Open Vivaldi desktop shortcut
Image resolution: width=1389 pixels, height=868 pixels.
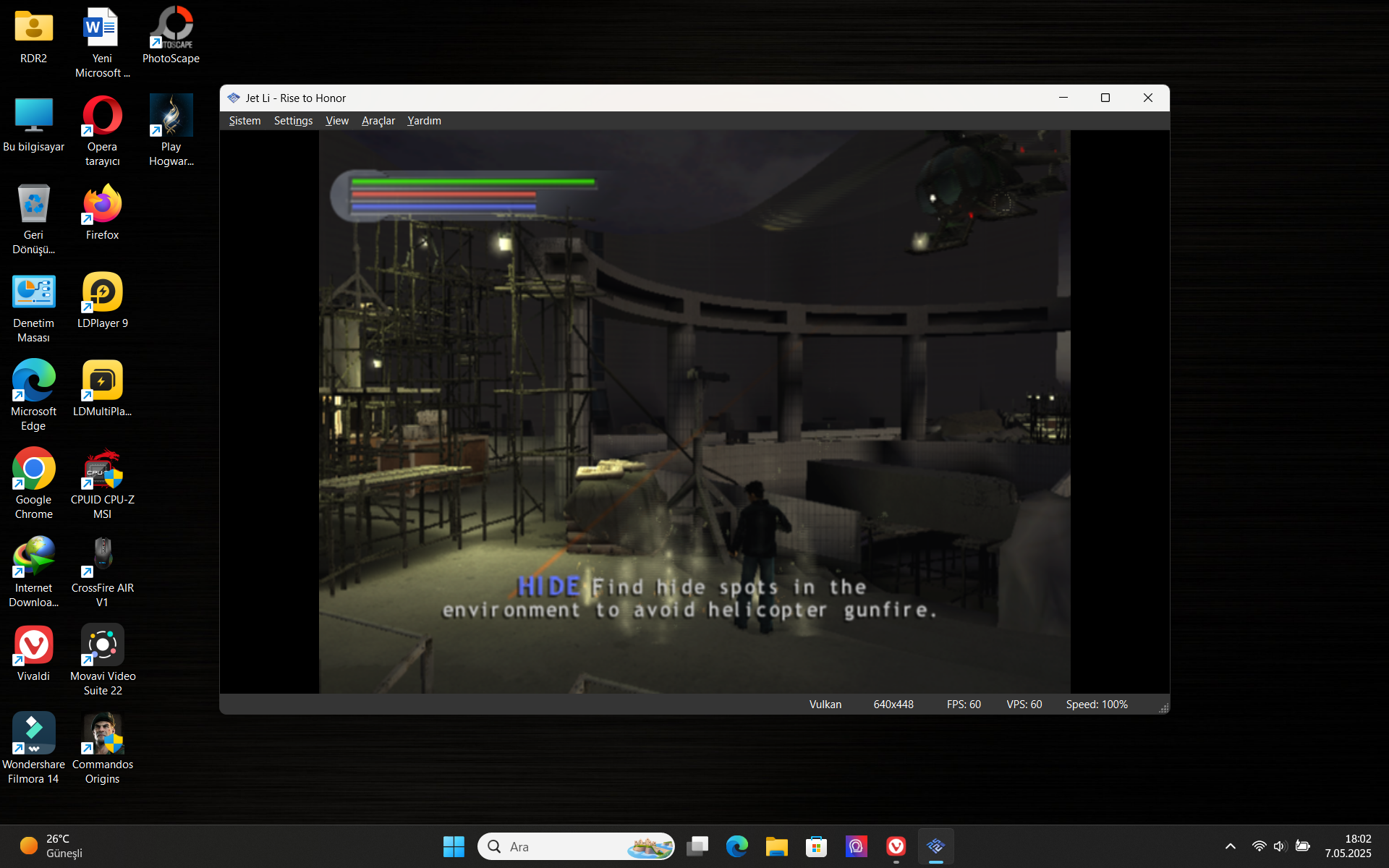point(33,654)
